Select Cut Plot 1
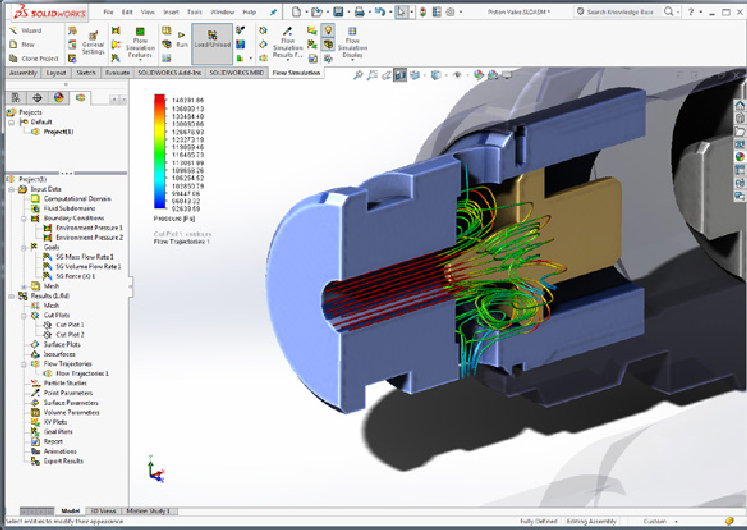Image resolution: width=747 pixels, height=530 pixels. (x=70, y=325)
